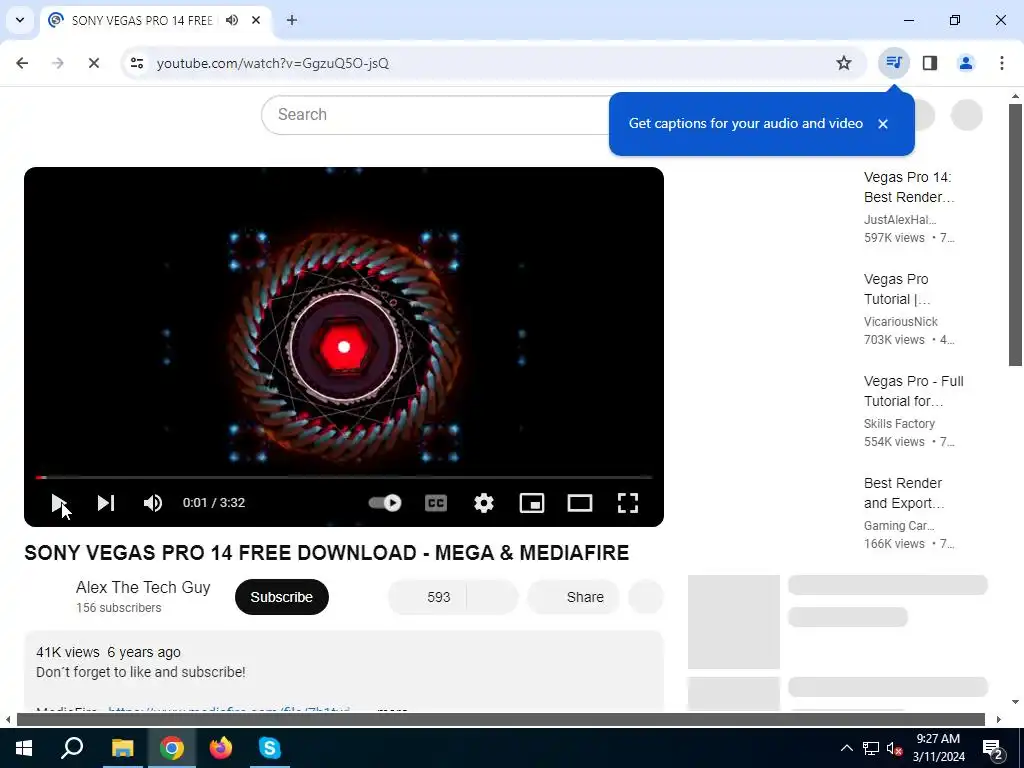Show hidden system tray icons
This screenshot has height=768, width=1024.
point(846,748)
